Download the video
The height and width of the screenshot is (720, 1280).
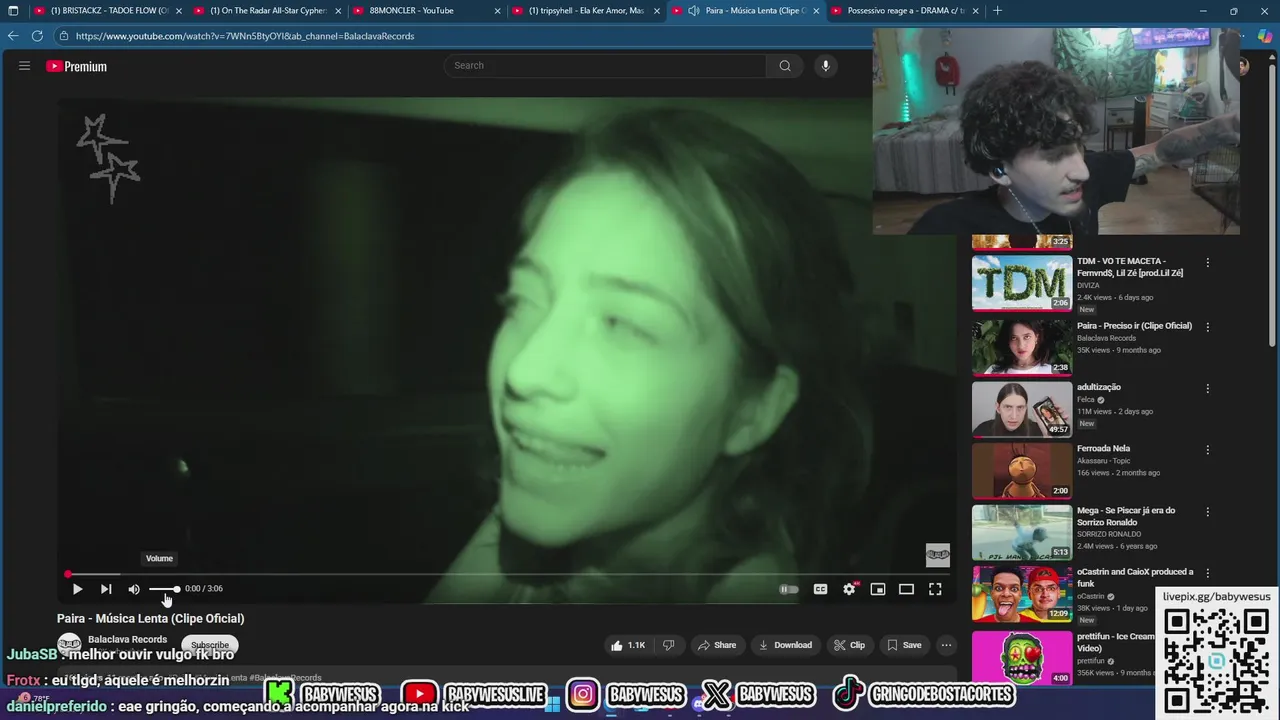[x=785, y=645]
